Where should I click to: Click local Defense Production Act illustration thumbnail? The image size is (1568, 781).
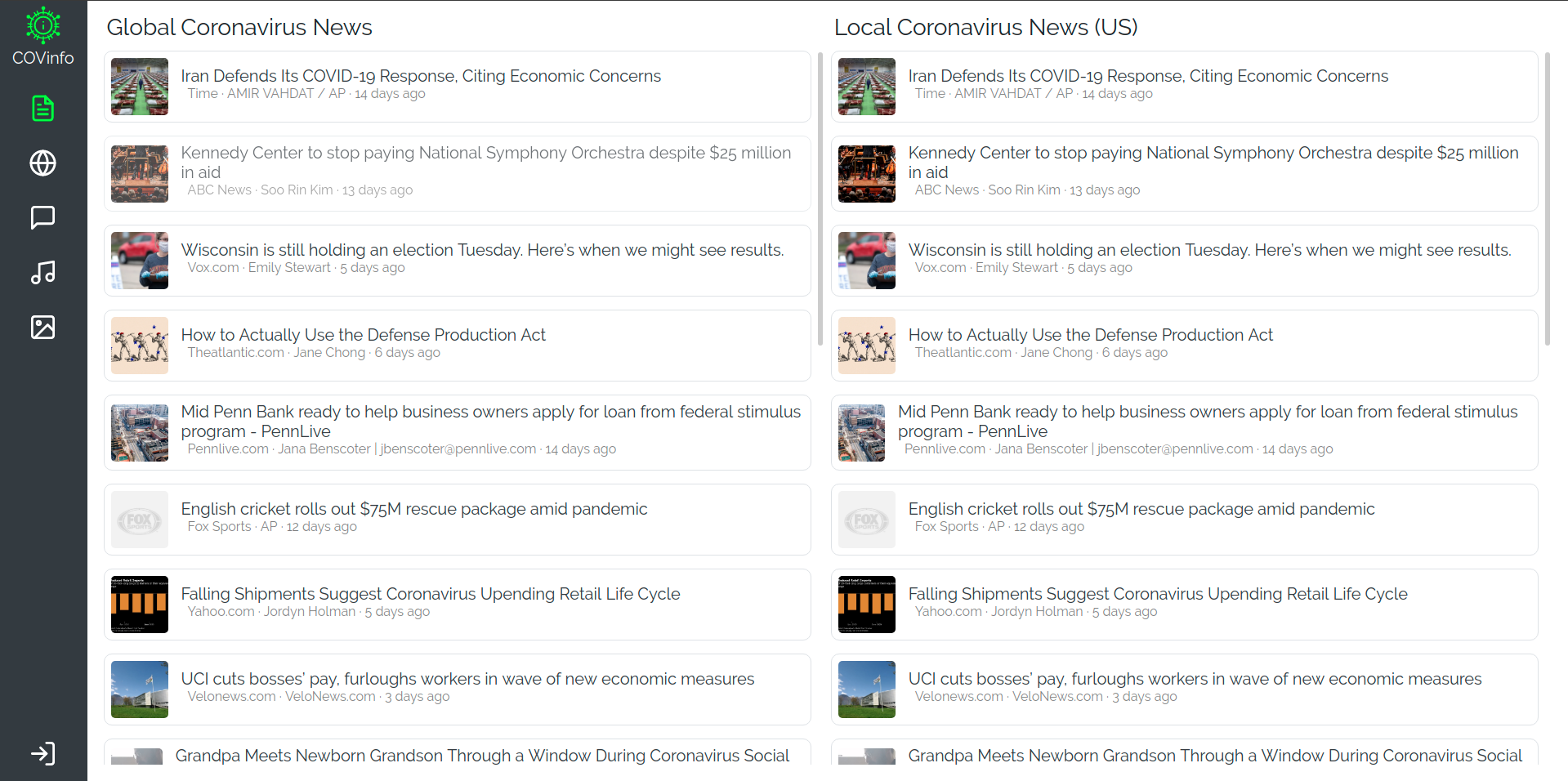tap(867, 346)
